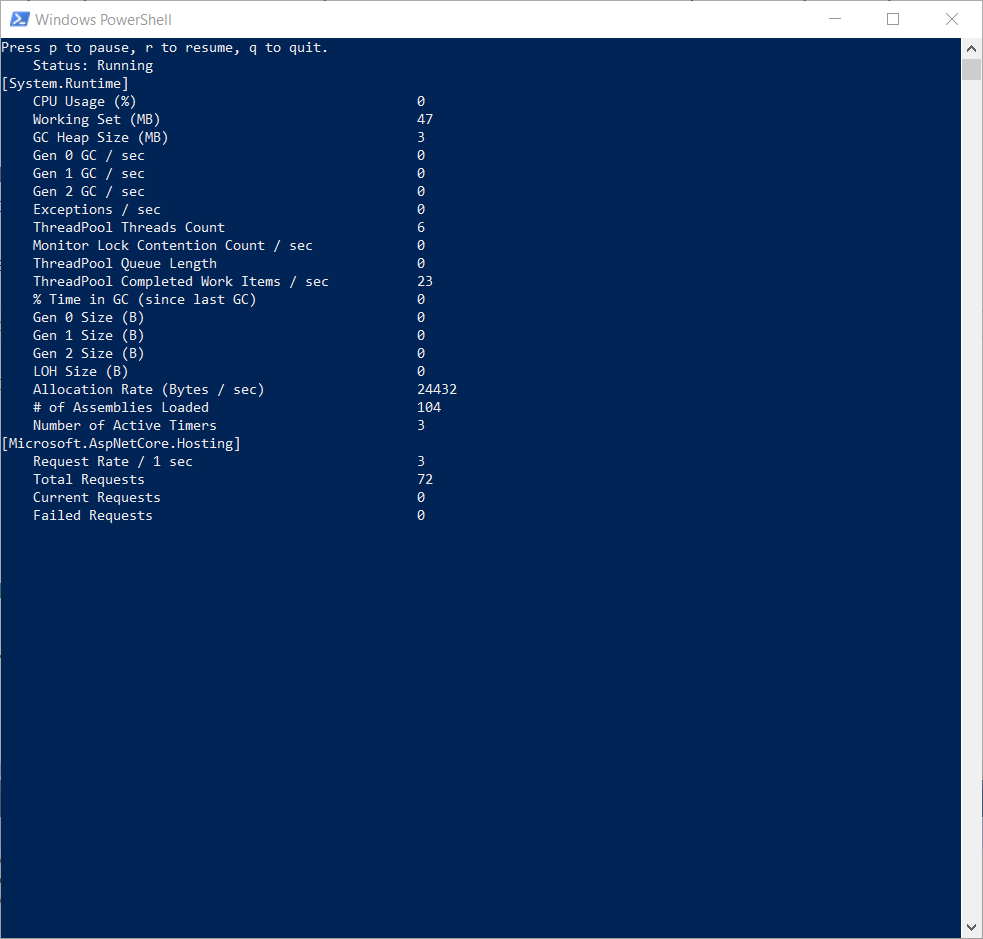This screenshot has height=939, width=983.
Task: Click the '[Microsoft.AspNetCore.Hosting]' section header
Action: (121, 444)
